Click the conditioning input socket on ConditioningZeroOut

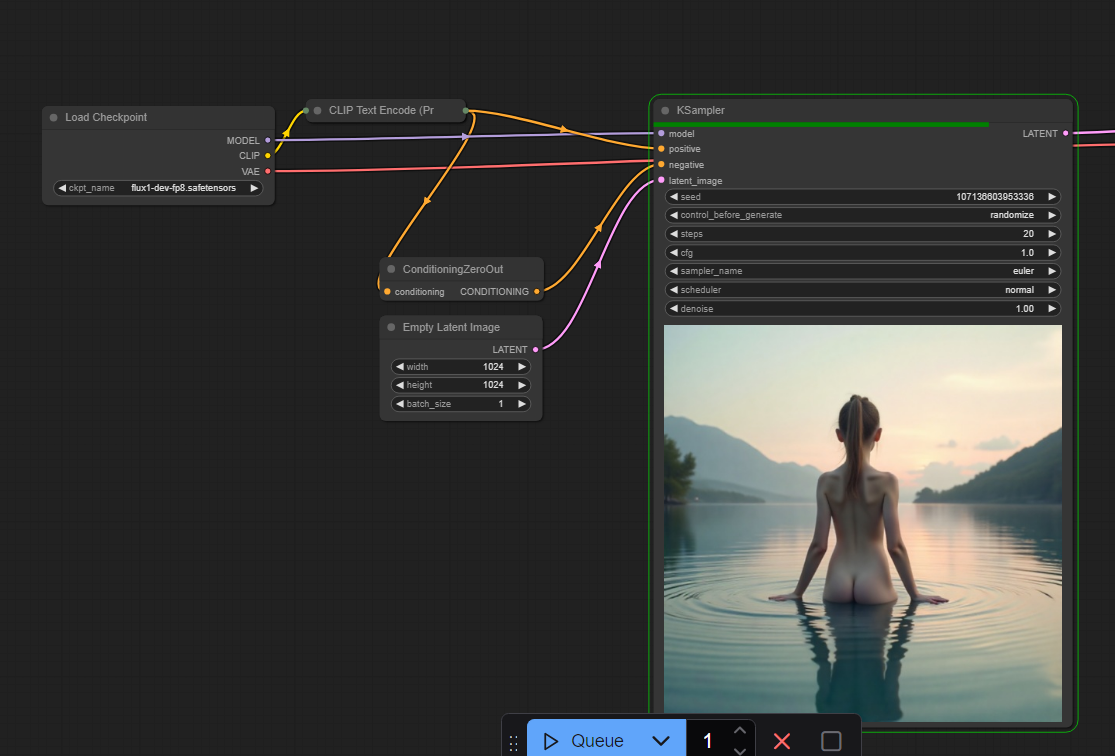pos(387,292)
